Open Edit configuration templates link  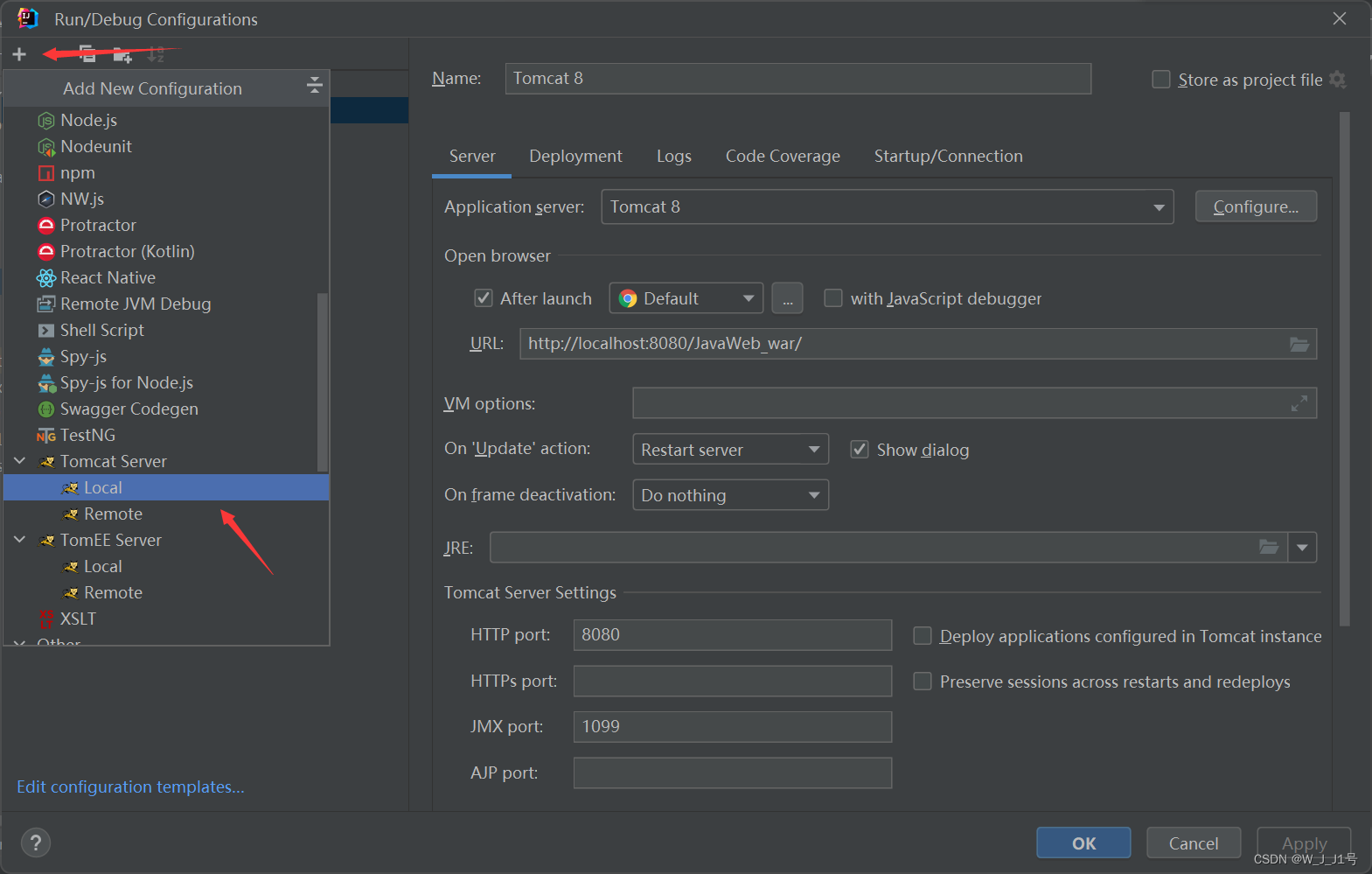tap(130, 787)
